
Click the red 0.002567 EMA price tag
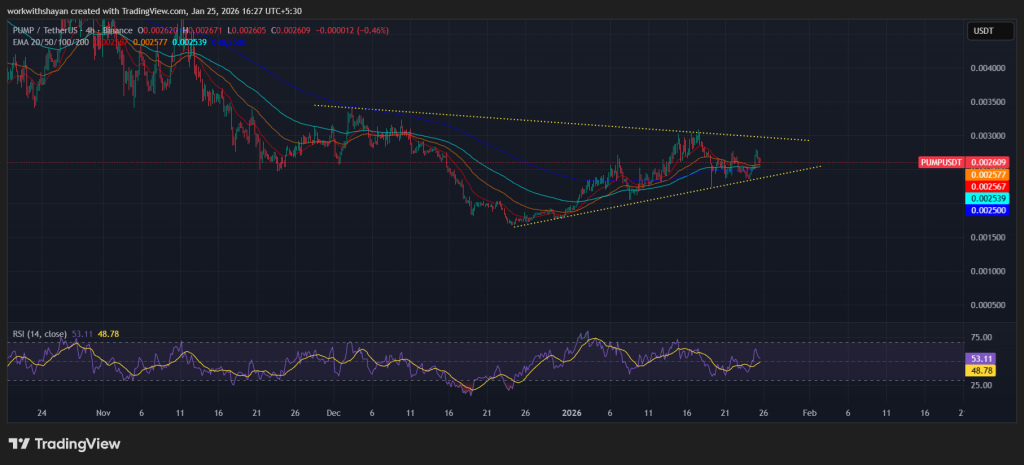(985, 186)
